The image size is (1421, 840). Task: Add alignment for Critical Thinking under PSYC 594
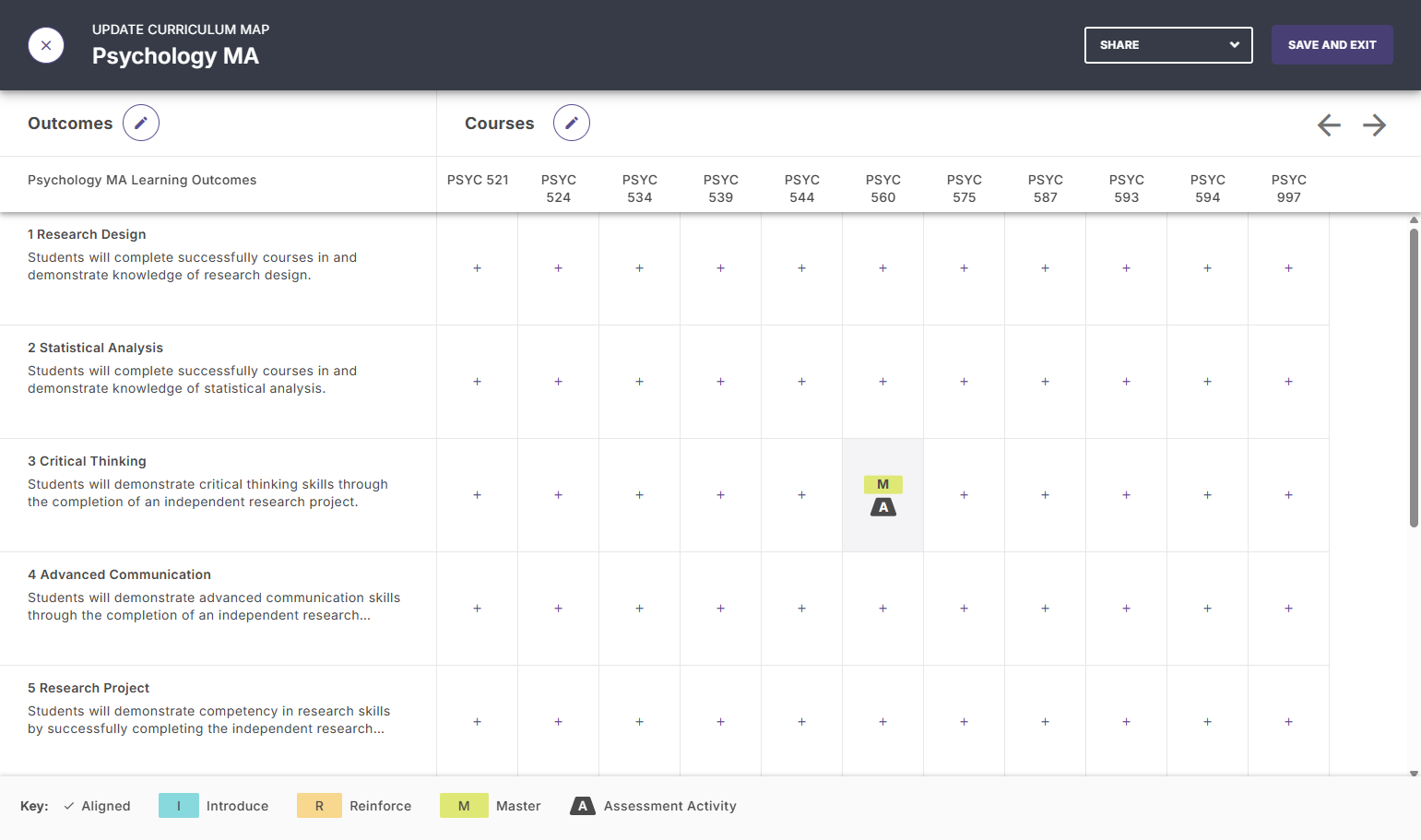click(1208, 495)
